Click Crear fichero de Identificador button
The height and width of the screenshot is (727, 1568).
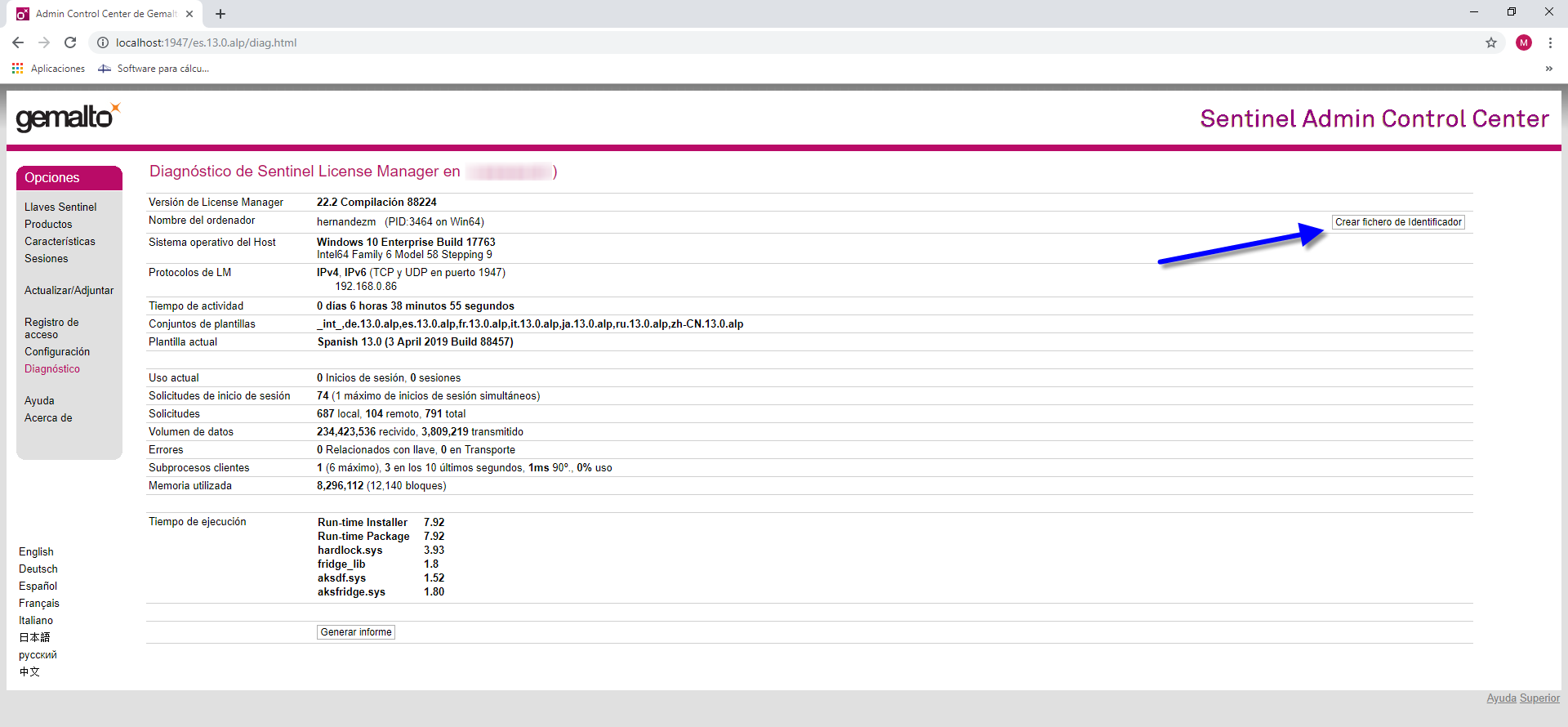[x=1398, y=222]
